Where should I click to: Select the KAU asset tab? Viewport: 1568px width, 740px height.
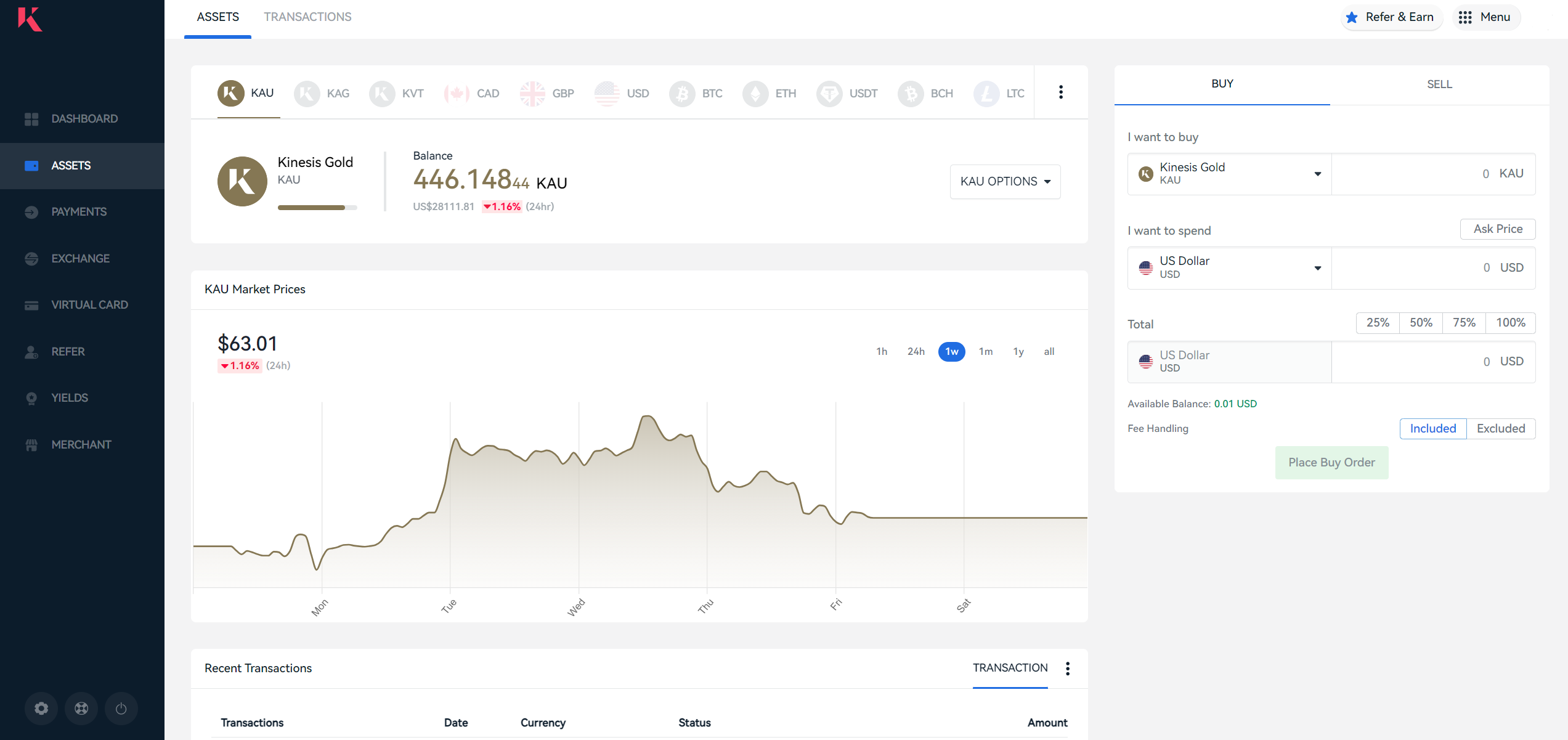pyautogui.click(x=249, y=94)
